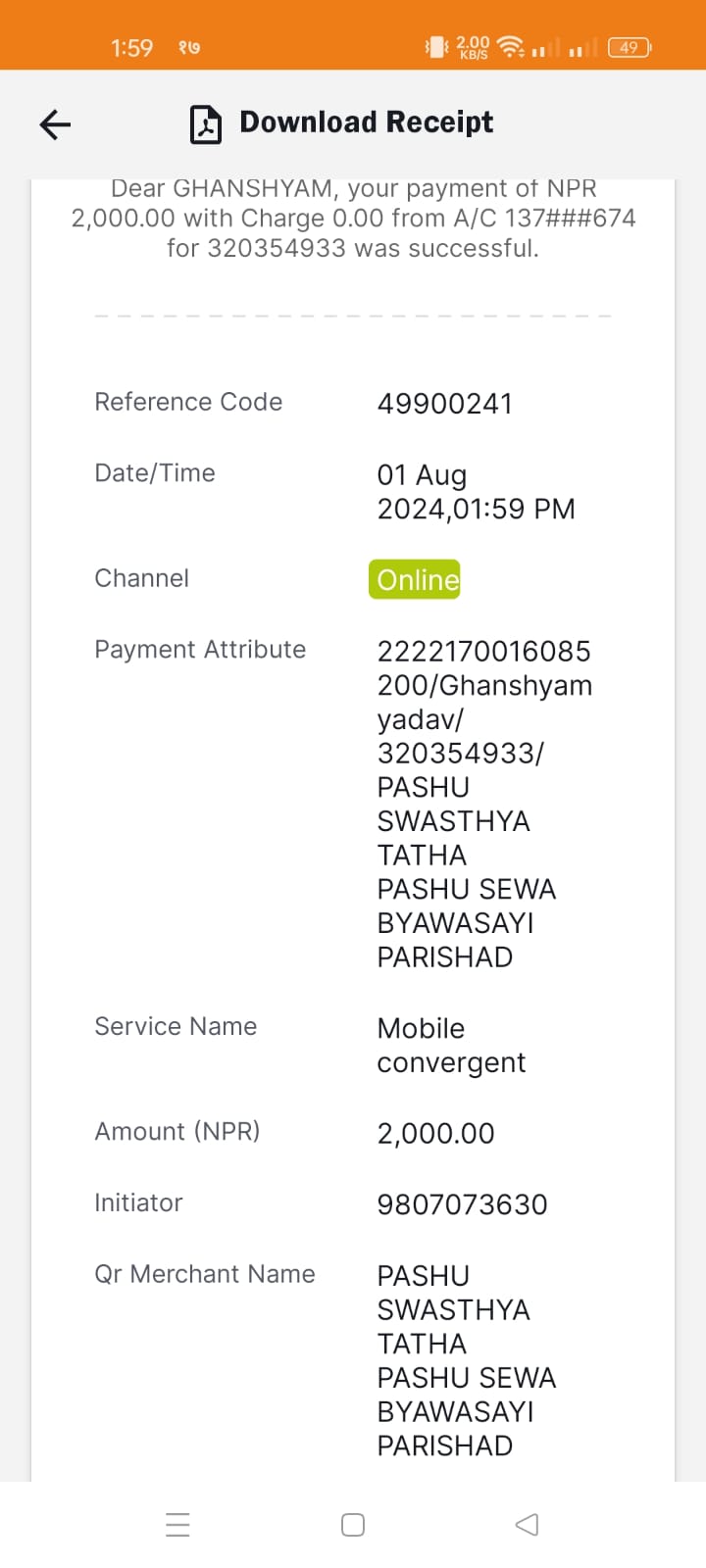The image size is (706, 1568).
Task: Tap the Wi-Fi signal icon
Action: pos(511,46)
